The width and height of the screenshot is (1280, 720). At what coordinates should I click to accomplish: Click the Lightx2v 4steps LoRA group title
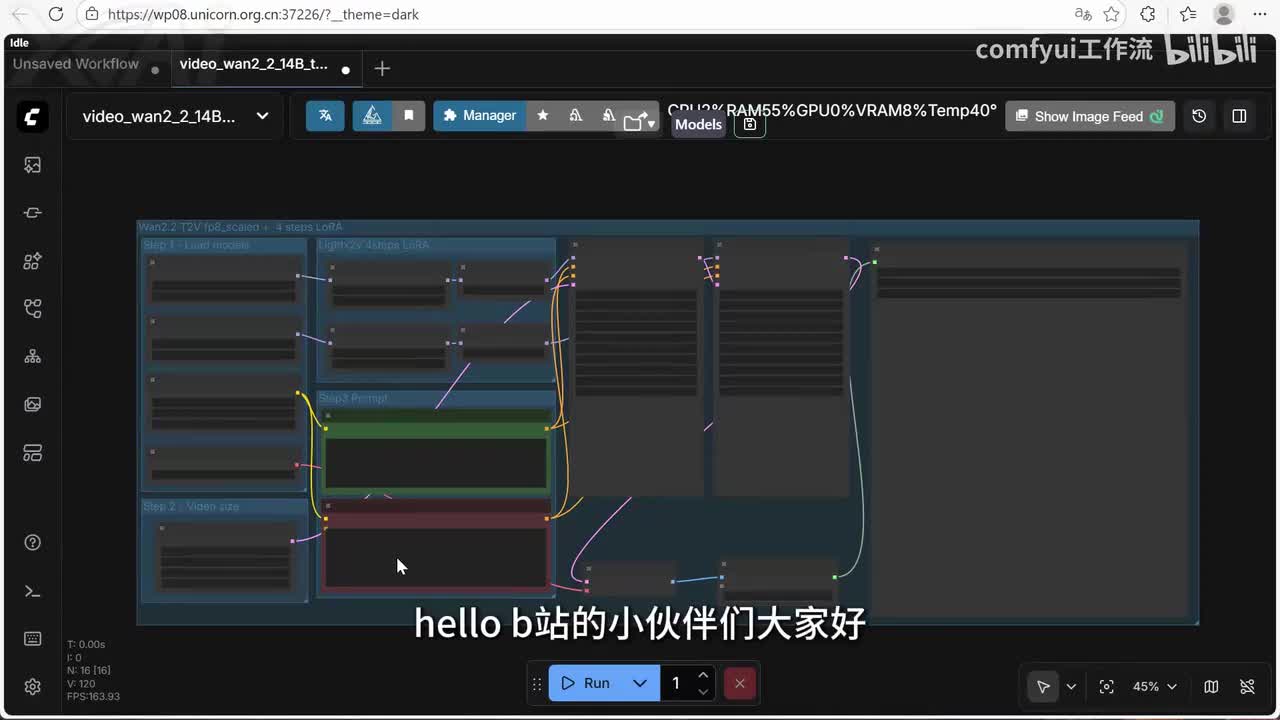click(x=374, y=245)
